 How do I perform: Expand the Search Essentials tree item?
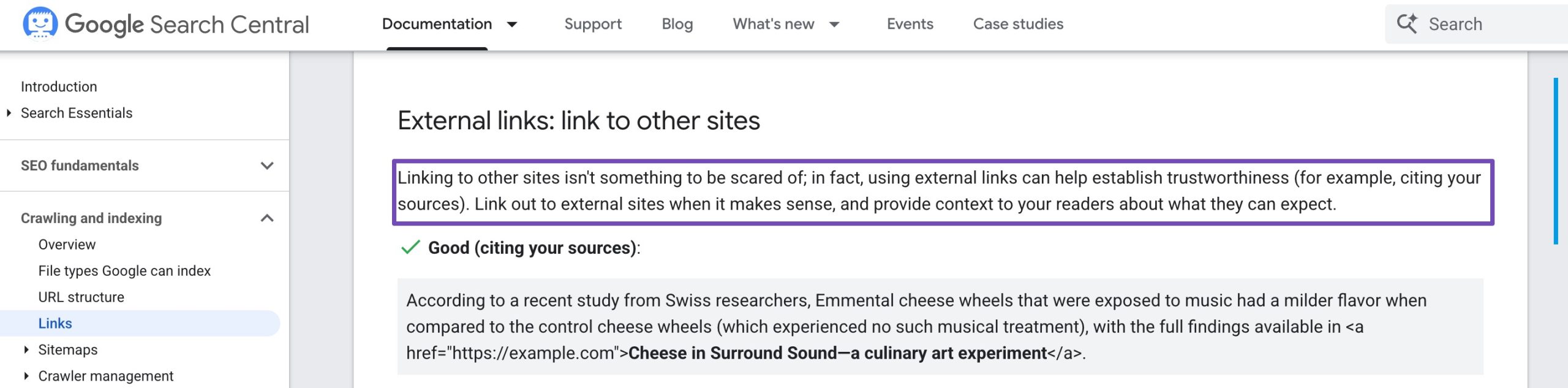click(x=9, y=113)
